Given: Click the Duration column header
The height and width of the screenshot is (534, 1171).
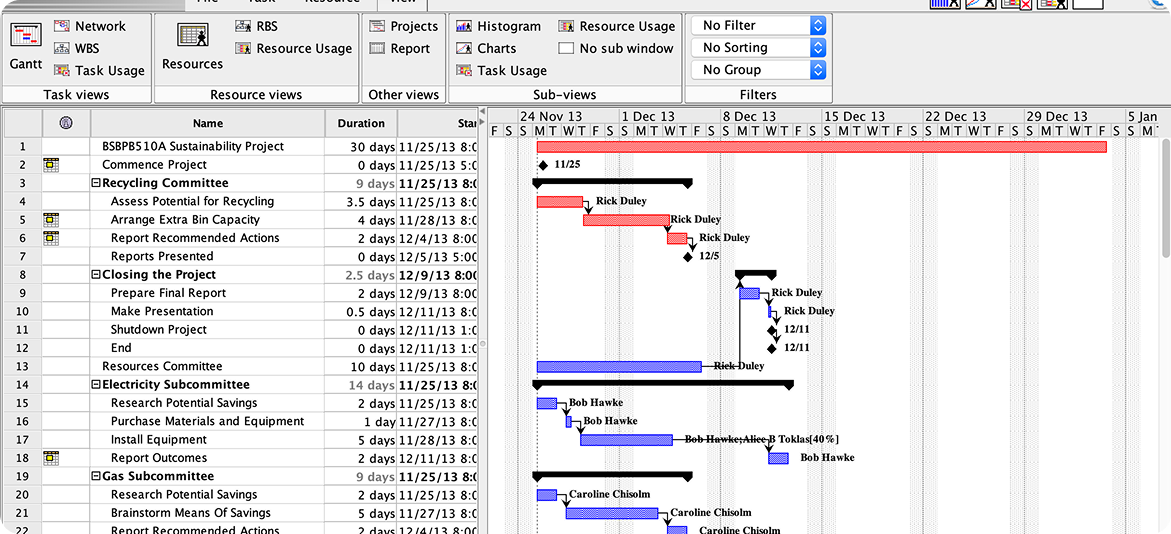Looking at the screenshot, I should (361, 124).
